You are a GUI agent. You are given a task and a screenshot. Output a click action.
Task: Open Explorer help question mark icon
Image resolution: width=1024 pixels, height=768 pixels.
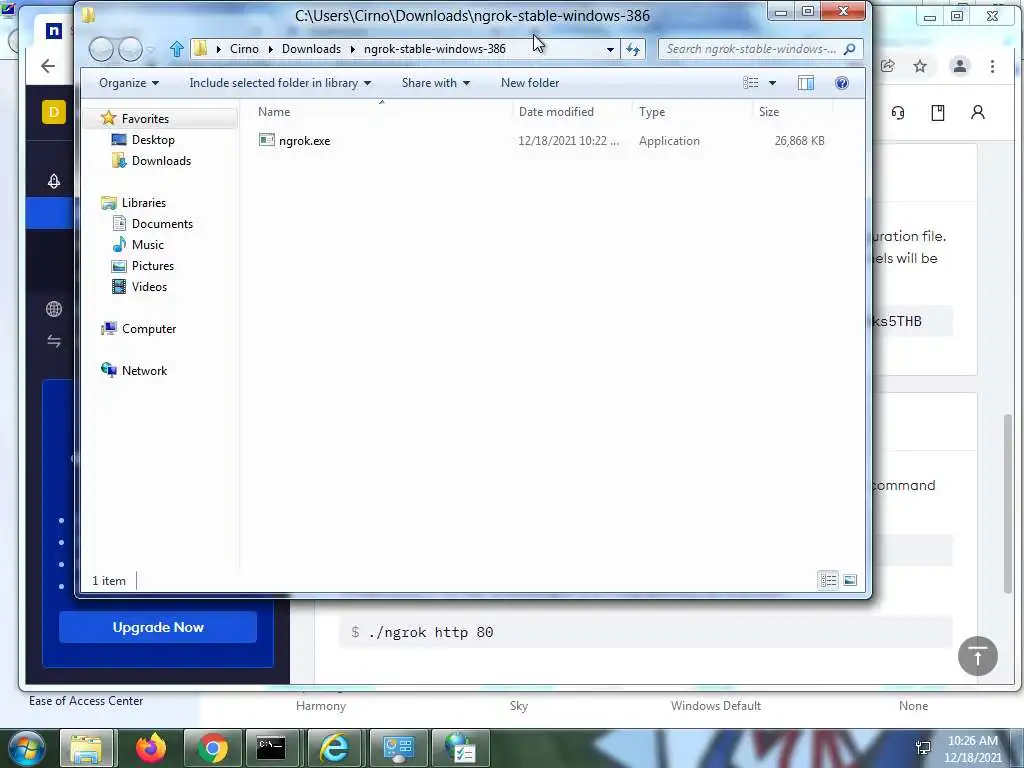(842, 83)
